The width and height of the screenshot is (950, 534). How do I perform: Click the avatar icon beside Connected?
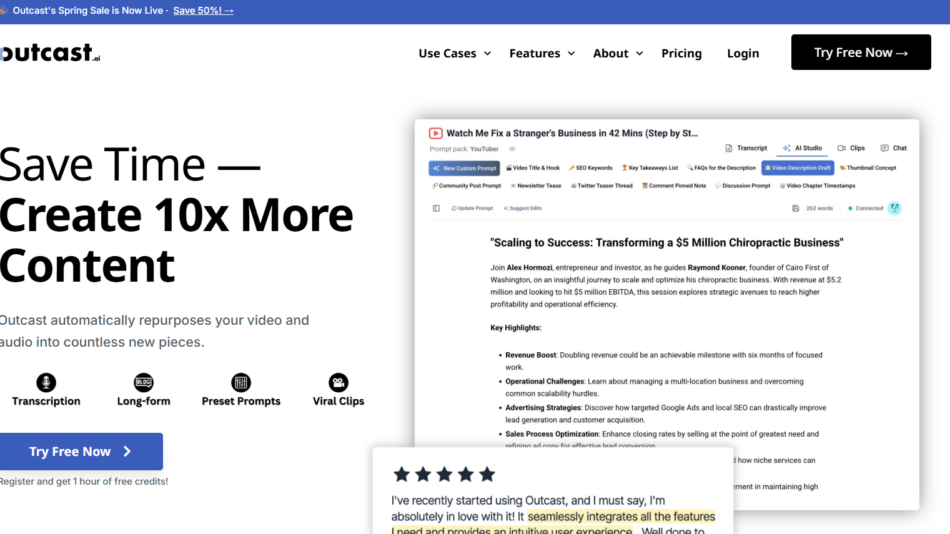pos(894,208)
